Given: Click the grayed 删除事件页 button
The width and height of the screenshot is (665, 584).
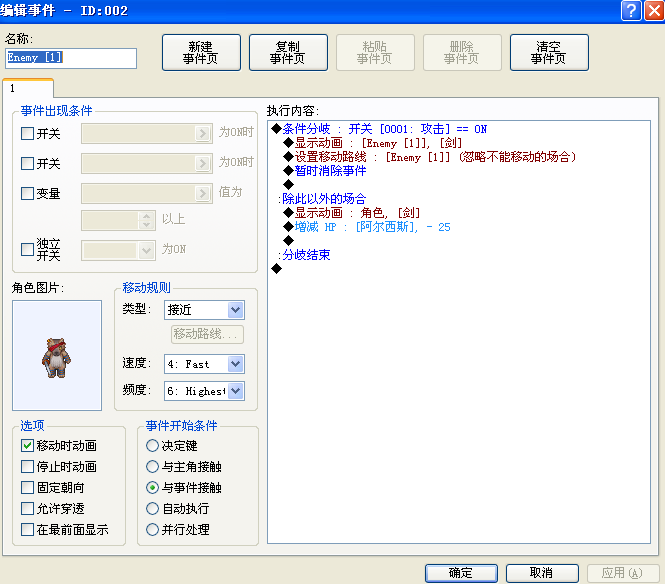Looking at the screenshot, I should pos(462,53).
